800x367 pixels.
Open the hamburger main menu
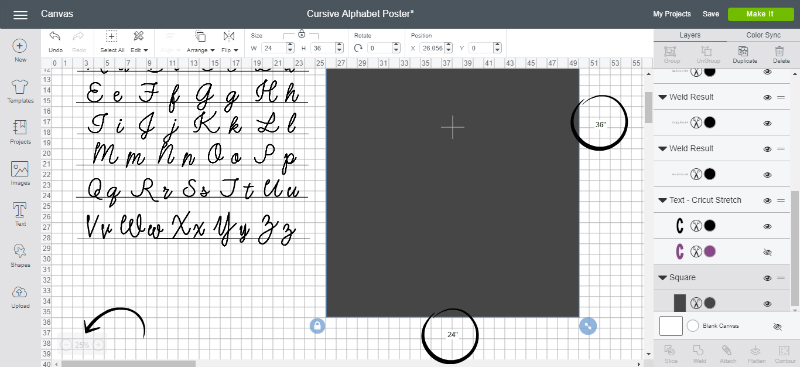pos(20,14)
